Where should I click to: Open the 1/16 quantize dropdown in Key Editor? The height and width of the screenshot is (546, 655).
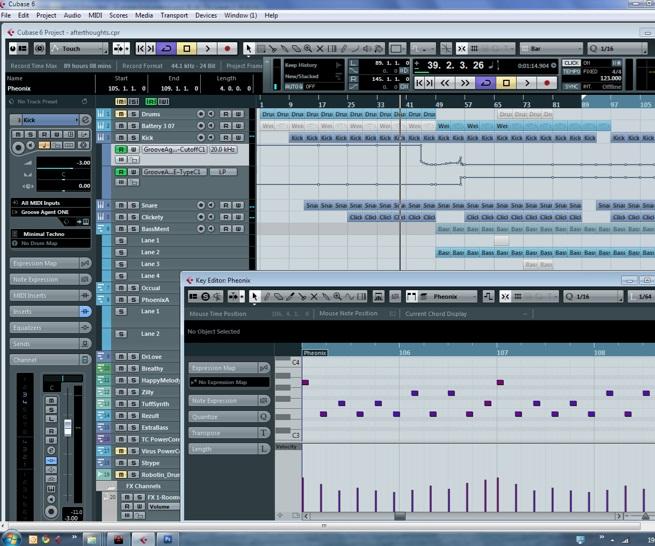(594, 297)
